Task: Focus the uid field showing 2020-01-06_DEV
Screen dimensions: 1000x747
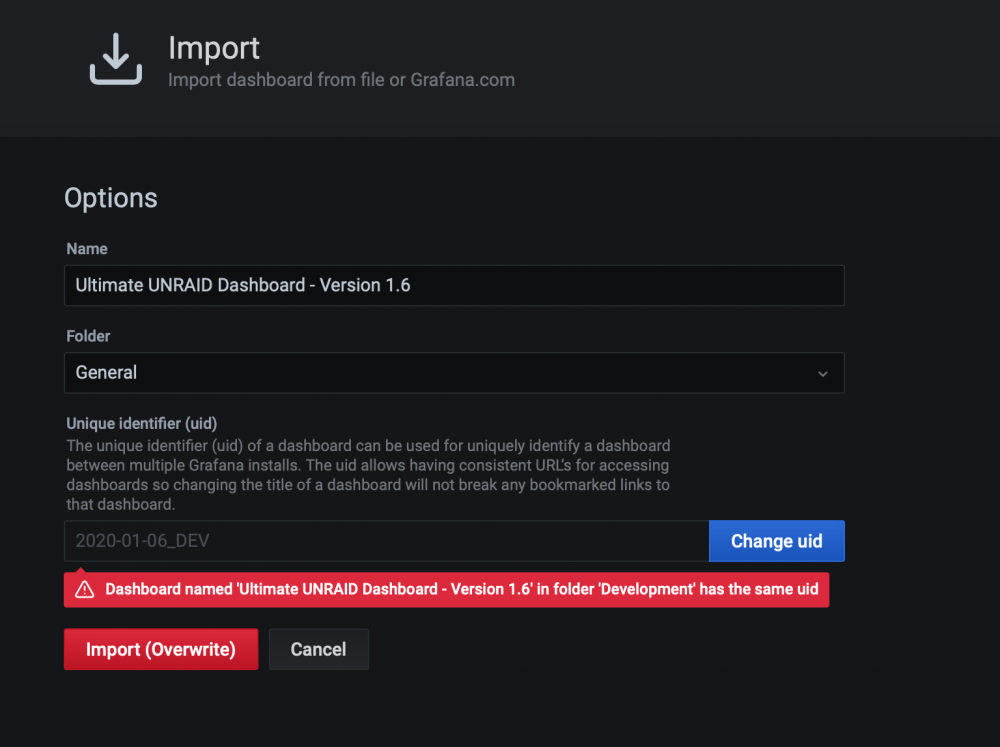Action: pyautogui.click(x=386, y=541)
